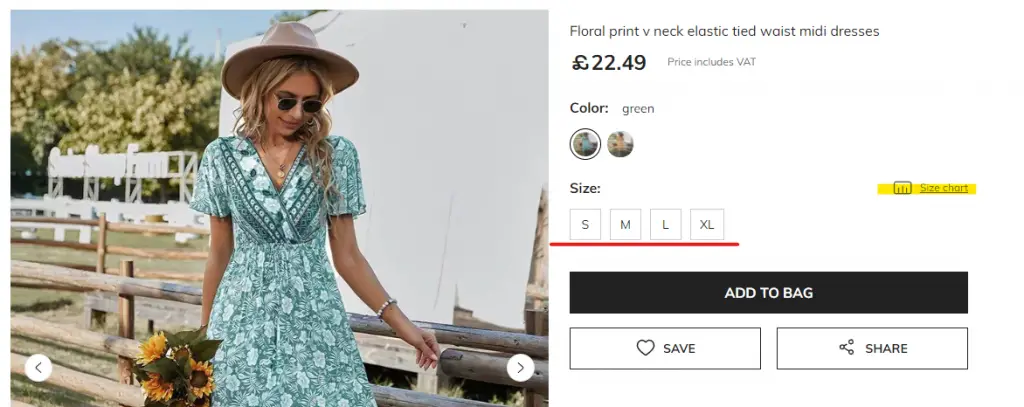Select the green dress color swatch
The image size is (1024, 407).
(x=585, y=144)
